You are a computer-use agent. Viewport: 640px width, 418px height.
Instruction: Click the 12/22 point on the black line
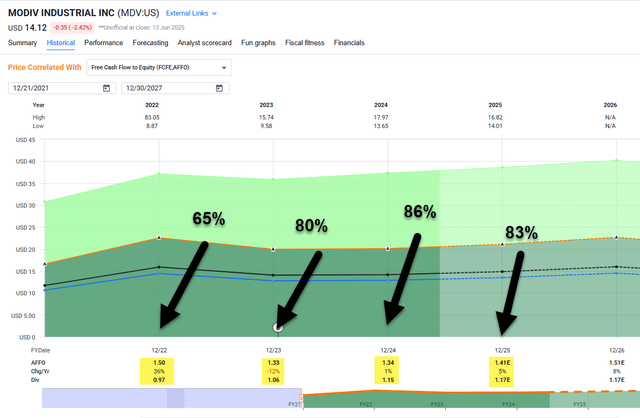159,267
